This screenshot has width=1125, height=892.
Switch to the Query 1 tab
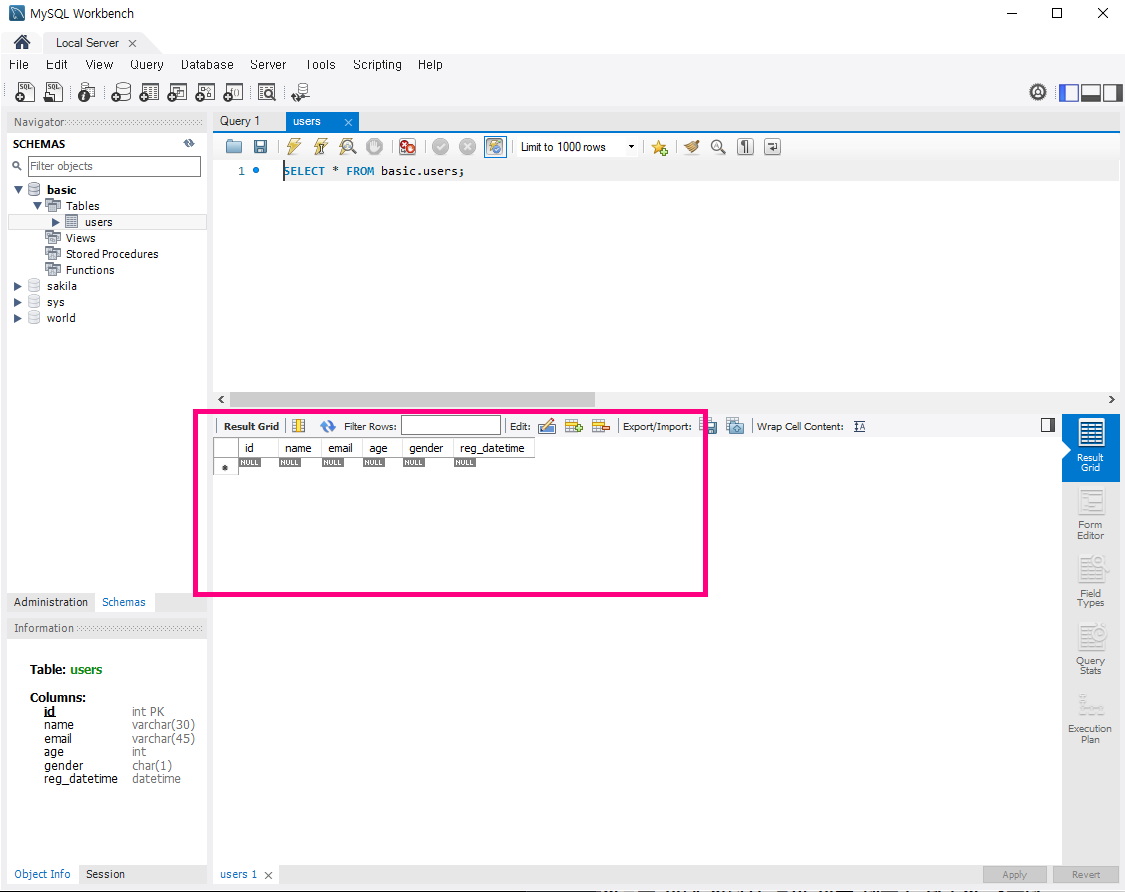(240, 121)
